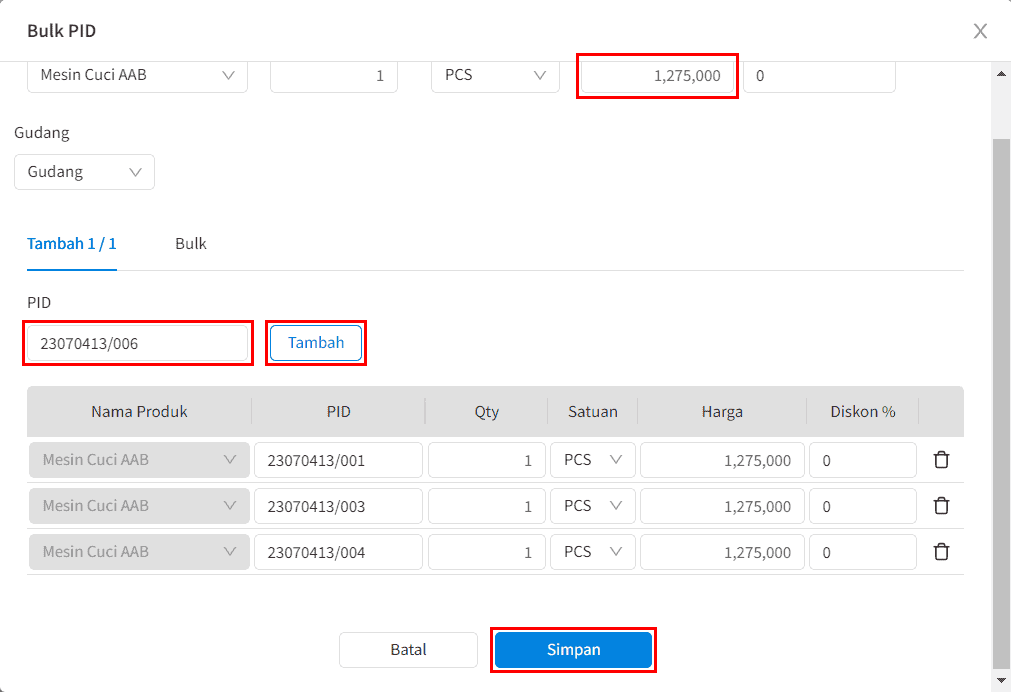Open product dropdown in row 23070413/003
The width and height of the screenshot is (1011, 692).
tap(139, 506)
